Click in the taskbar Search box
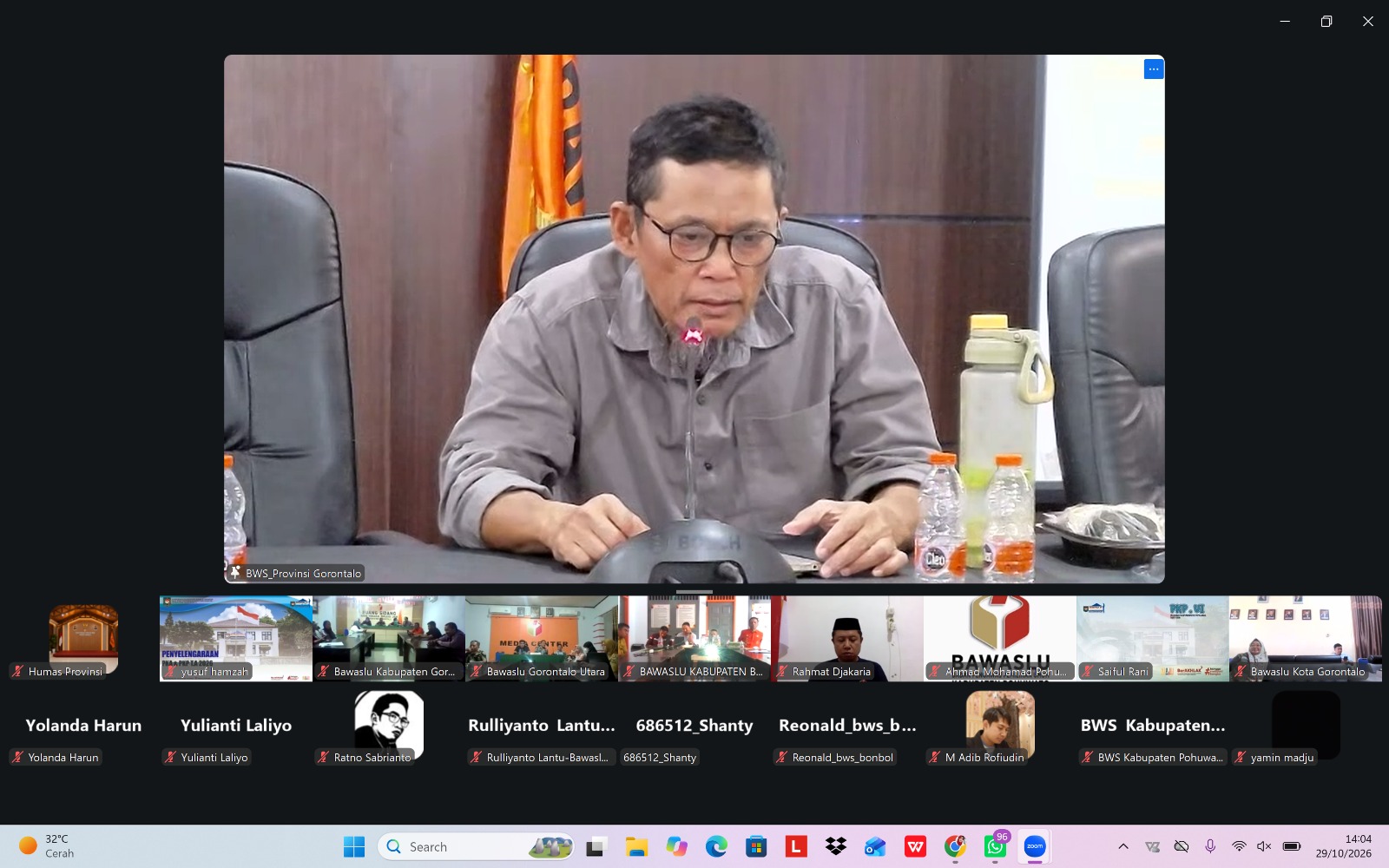This screenshot has width=1389, height=868. [x=476, y=846]
